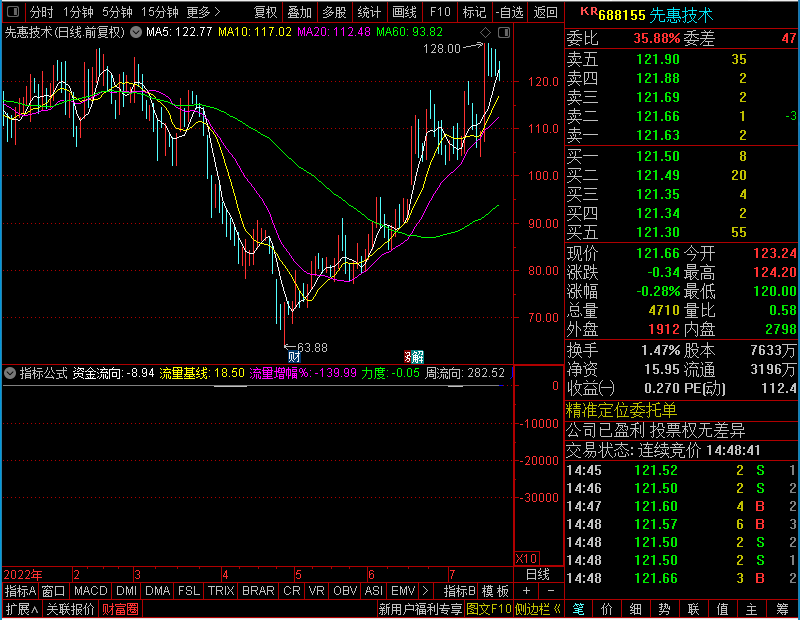The image size is (800, 620).
Task: Select the 画线 drawing tool
Action: click(x=404, y=12)
